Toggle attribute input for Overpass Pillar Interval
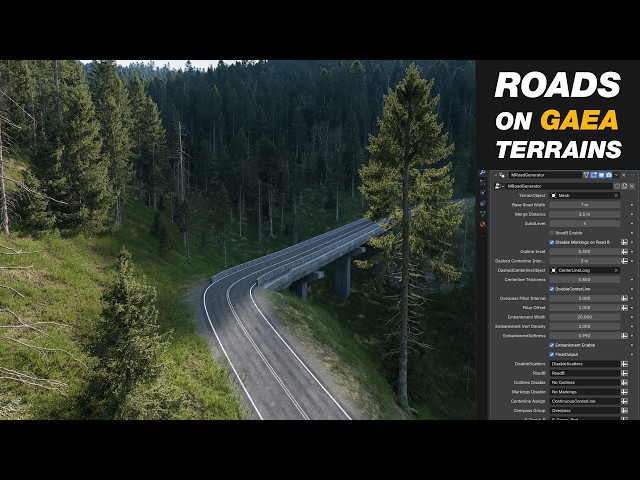The height and width of the screenshot is (480, 640). [x=624, y=298]
